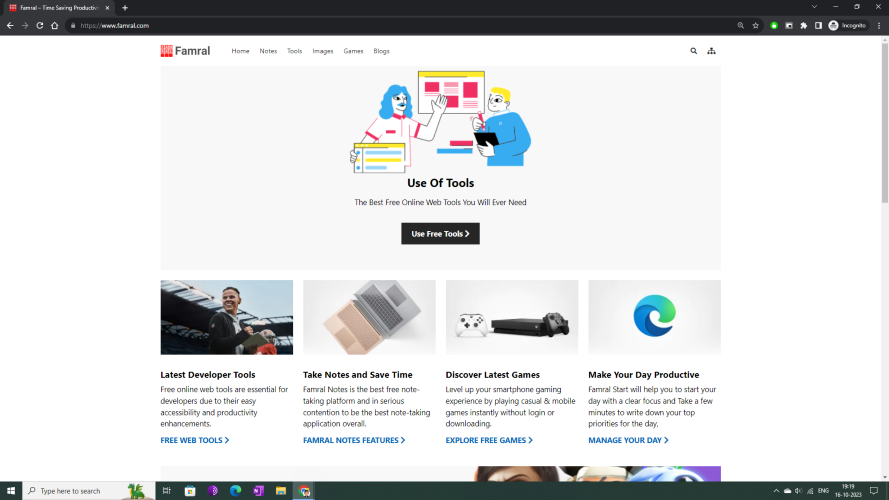Open the tab search dropdown arrow

coord(814,7)
